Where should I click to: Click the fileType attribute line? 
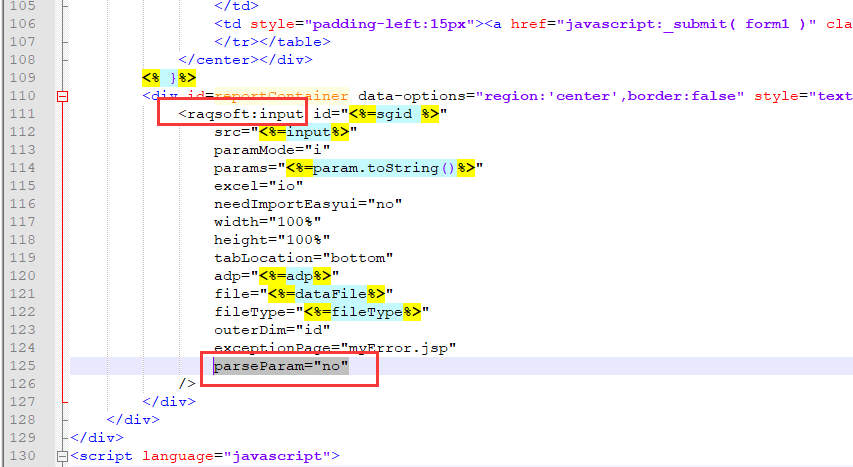pyautogui.click(x=322, y=312)
